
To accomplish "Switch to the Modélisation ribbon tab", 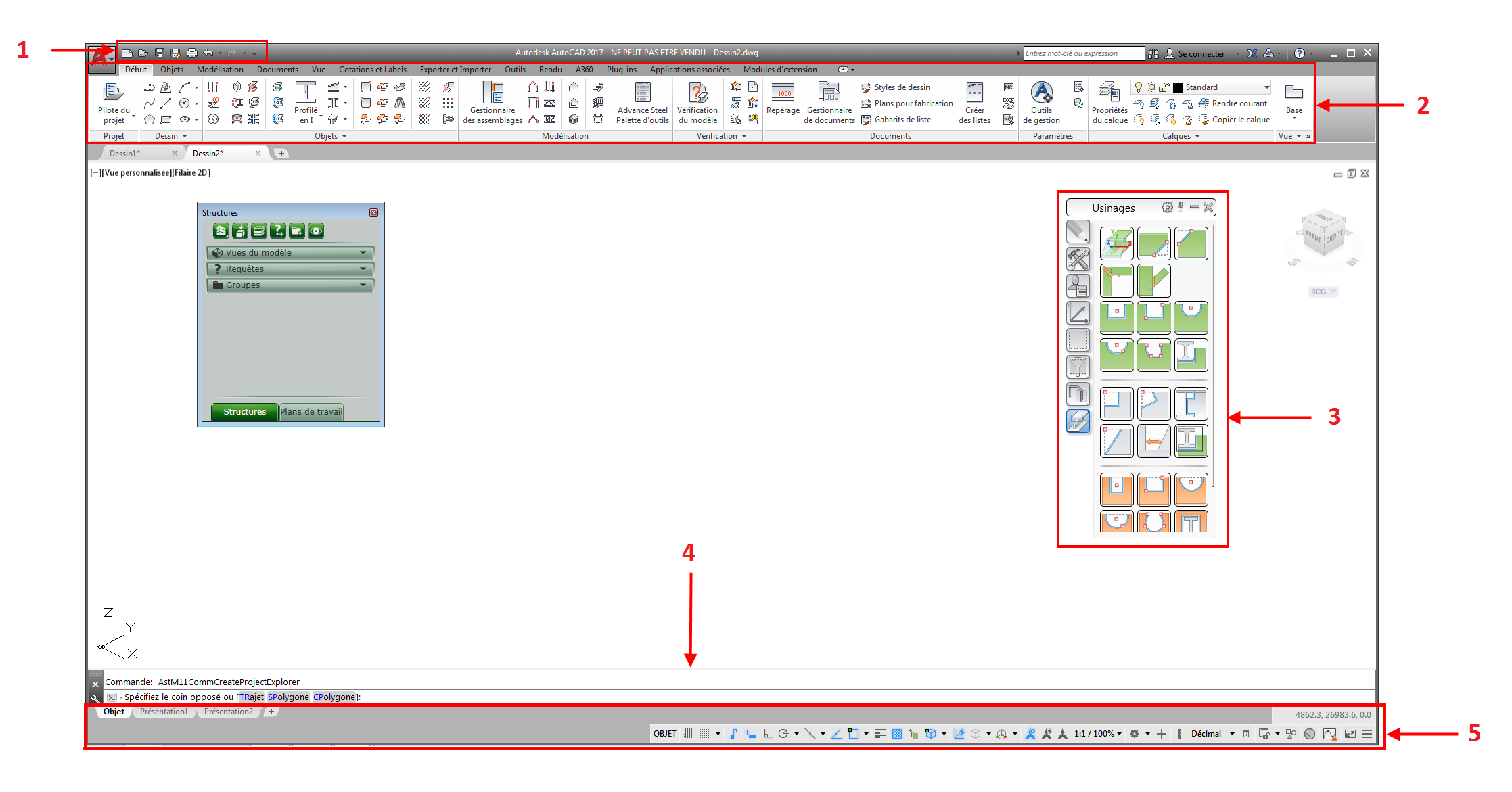I will coord(220,70).
